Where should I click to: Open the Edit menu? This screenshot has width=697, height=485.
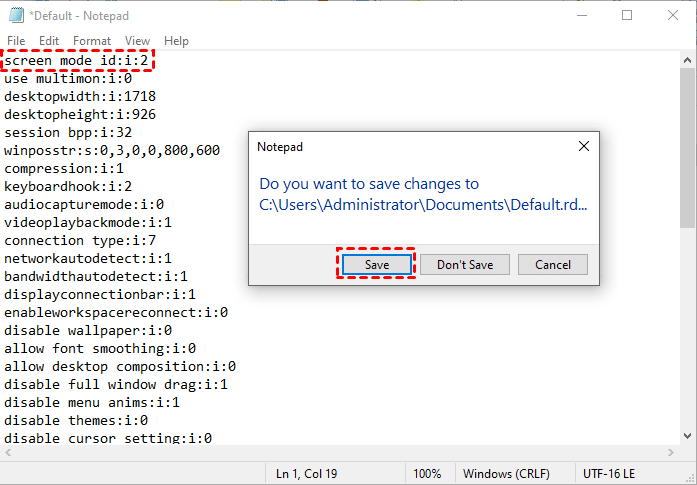49,41
